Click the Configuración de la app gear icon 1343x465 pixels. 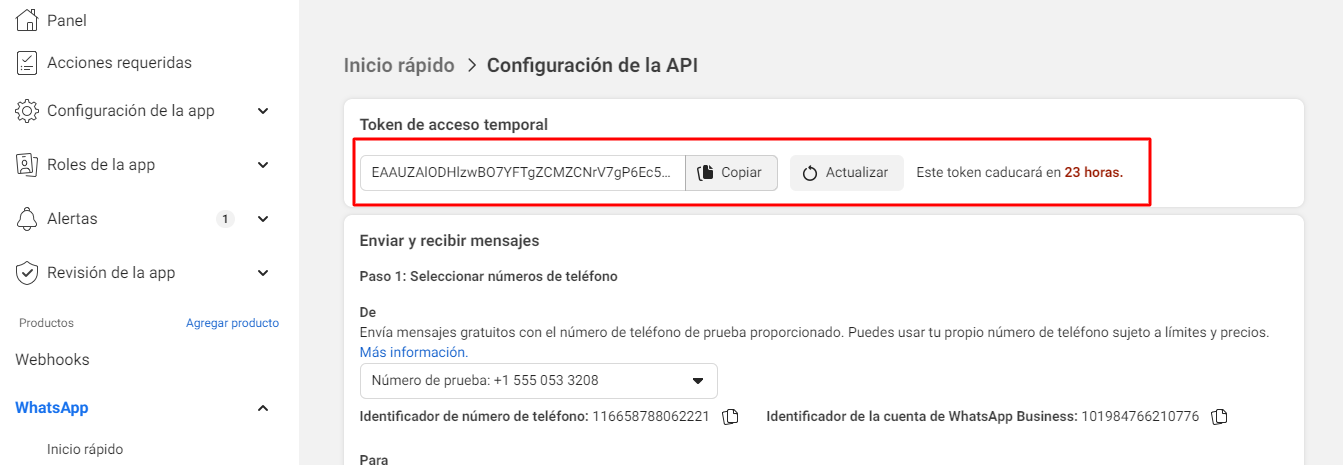point(27,111)
